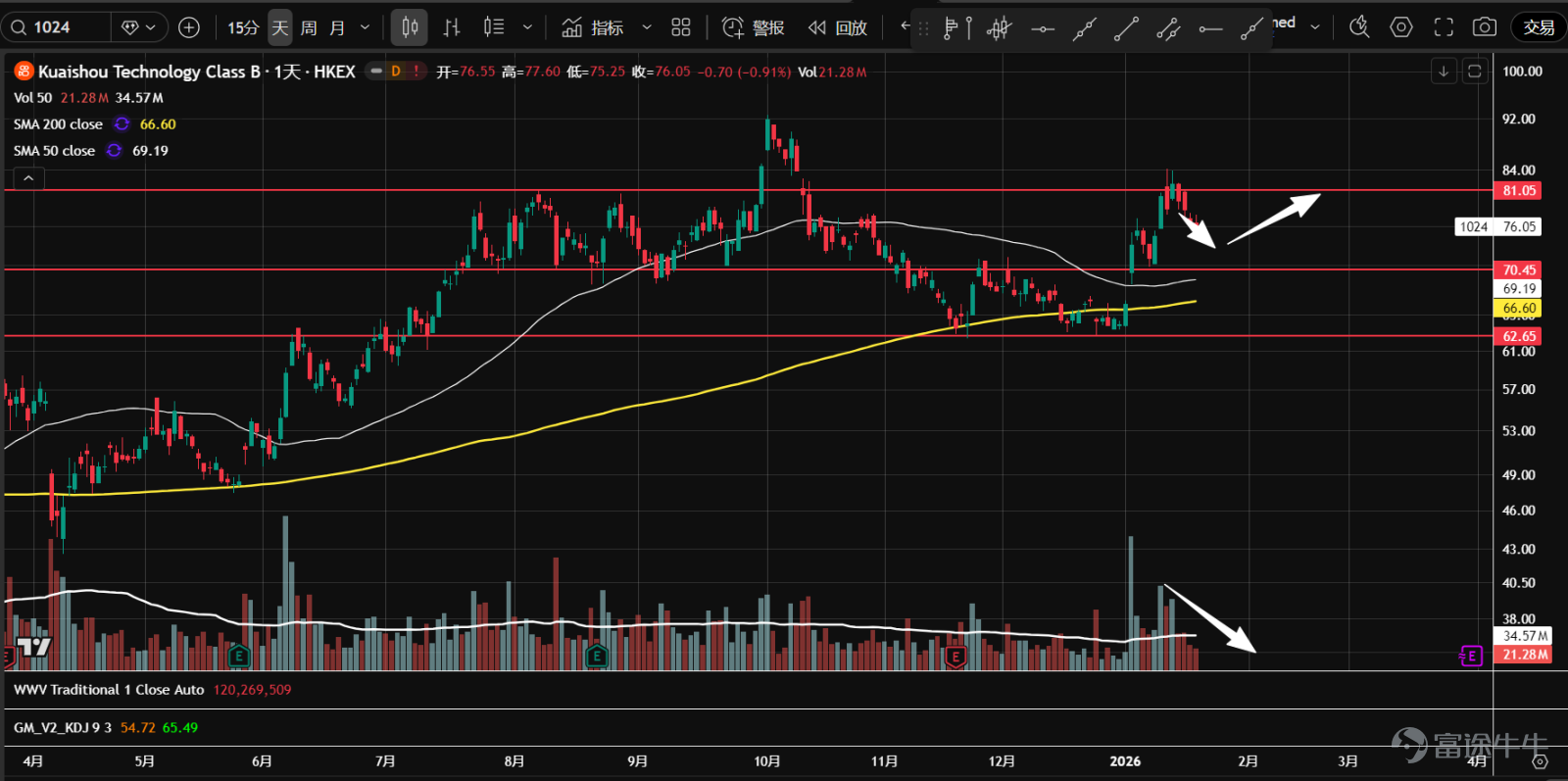Expand chart style dropdown arrow
Screen dimensions: 1568x781
coord(527,27)
